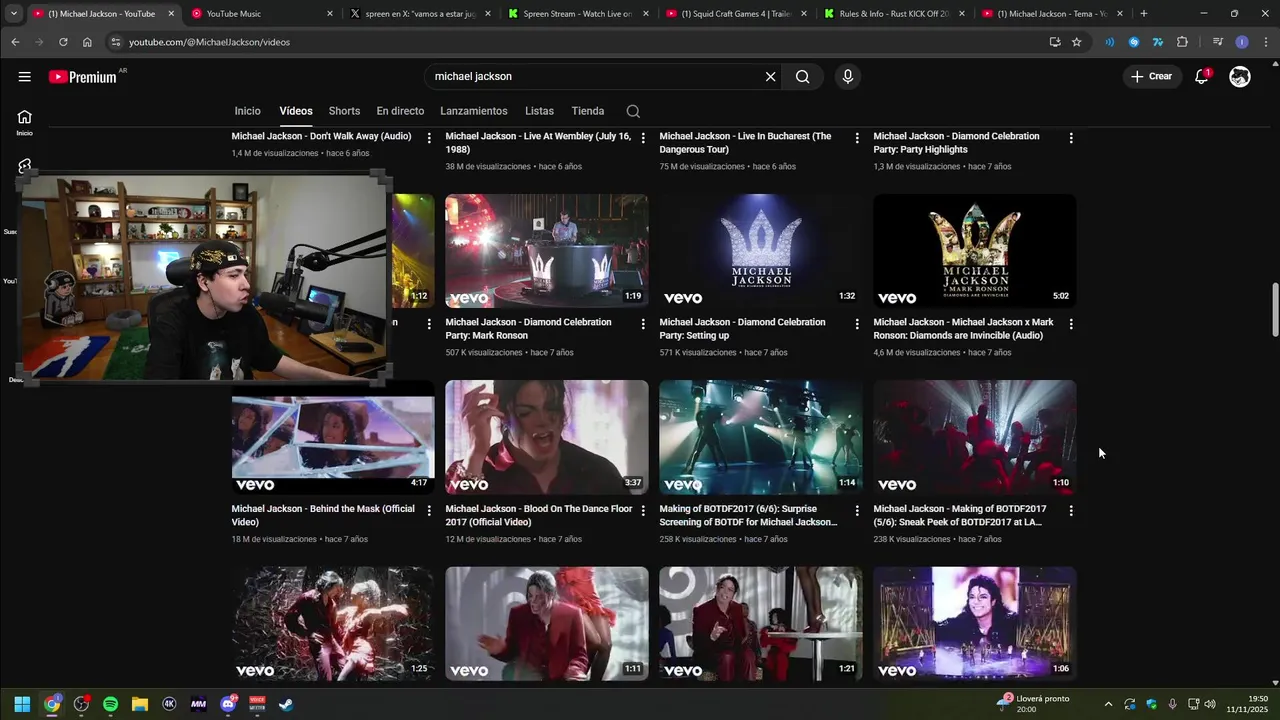
Task: Open options for Diamonds are Invincible video
Action: [1071, 324]
